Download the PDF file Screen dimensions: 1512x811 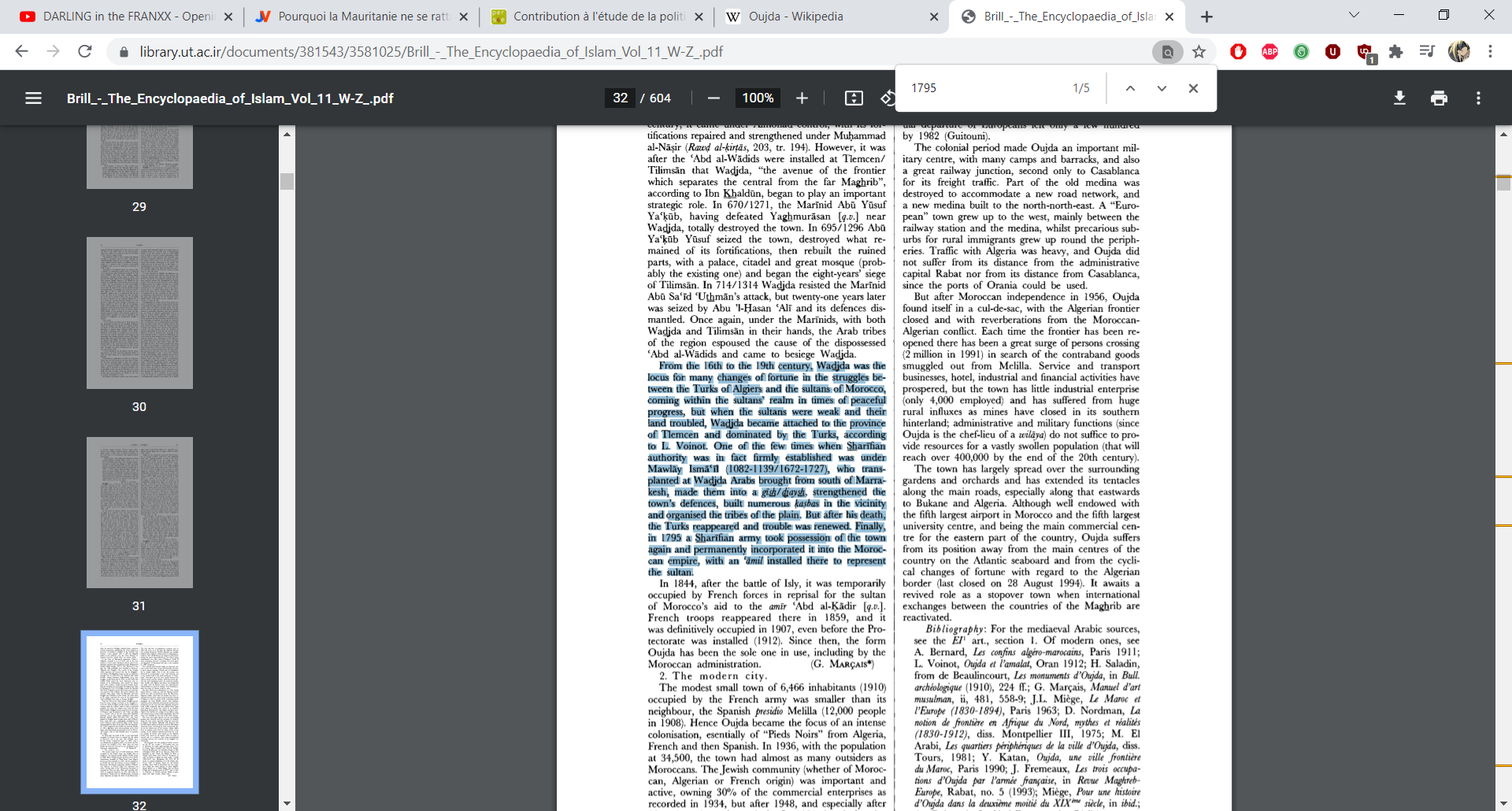(1399, 98)
